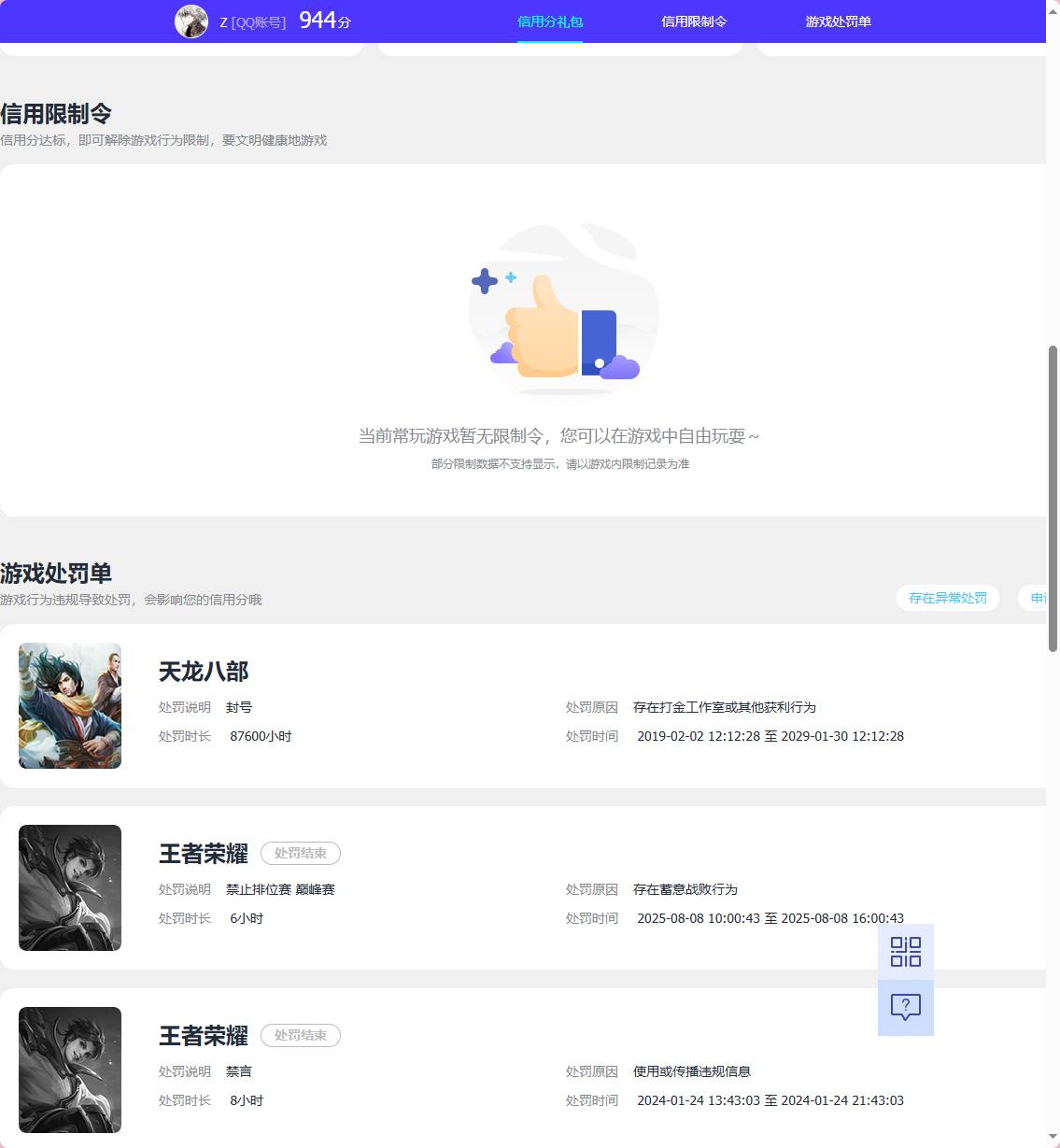This screenshot has width=1060, height=1148.
Task: Click the scrollbar up arrow
Action: click(1053, 9)
